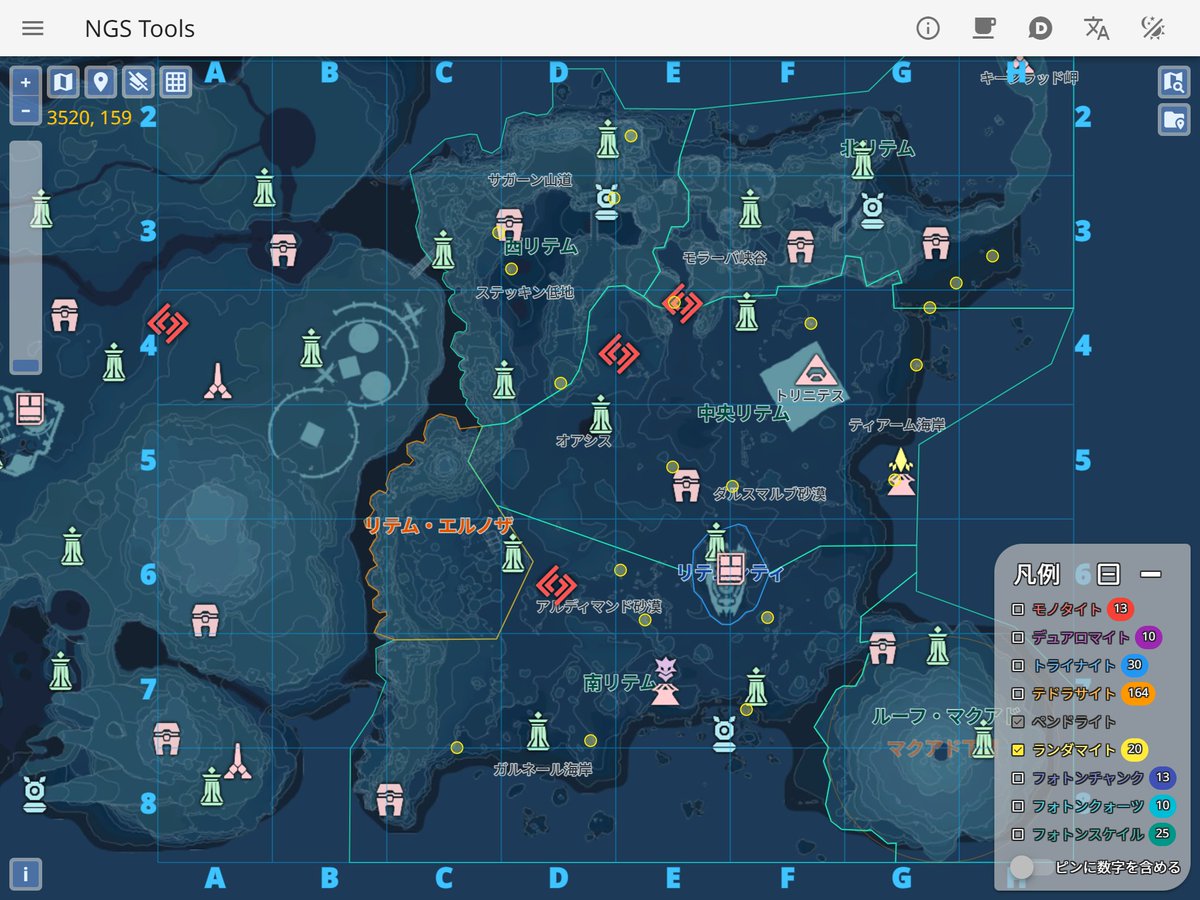Click the location pin toolbar icon
This screenshot has width=1200, height=900.
click(101, 82)
